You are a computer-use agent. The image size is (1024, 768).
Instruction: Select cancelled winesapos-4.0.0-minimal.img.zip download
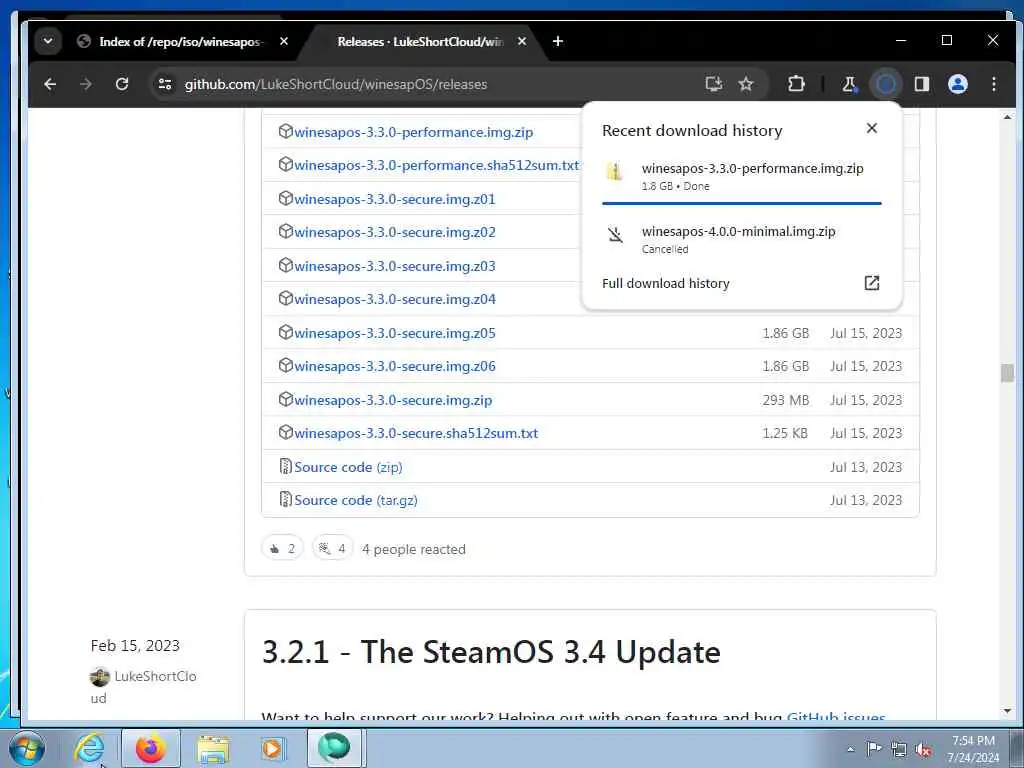click(x=742, y=239)
